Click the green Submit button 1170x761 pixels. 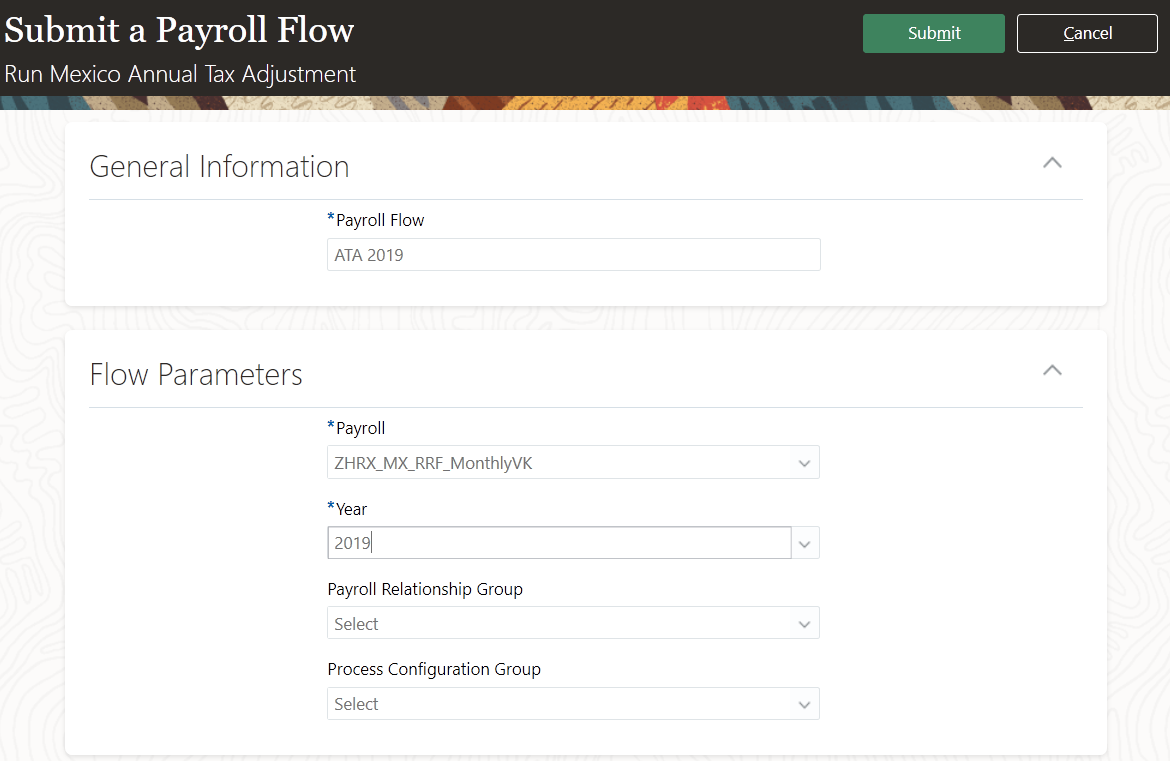[933, 33]
